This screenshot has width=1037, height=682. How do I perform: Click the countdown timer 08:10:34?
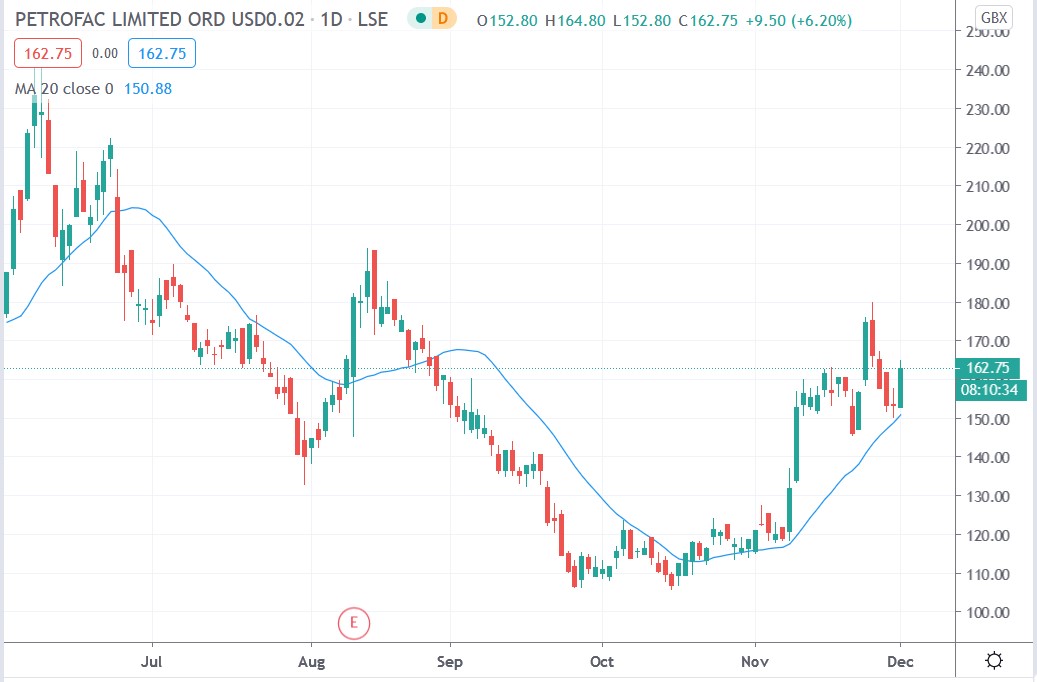click(x=989, y=390)
